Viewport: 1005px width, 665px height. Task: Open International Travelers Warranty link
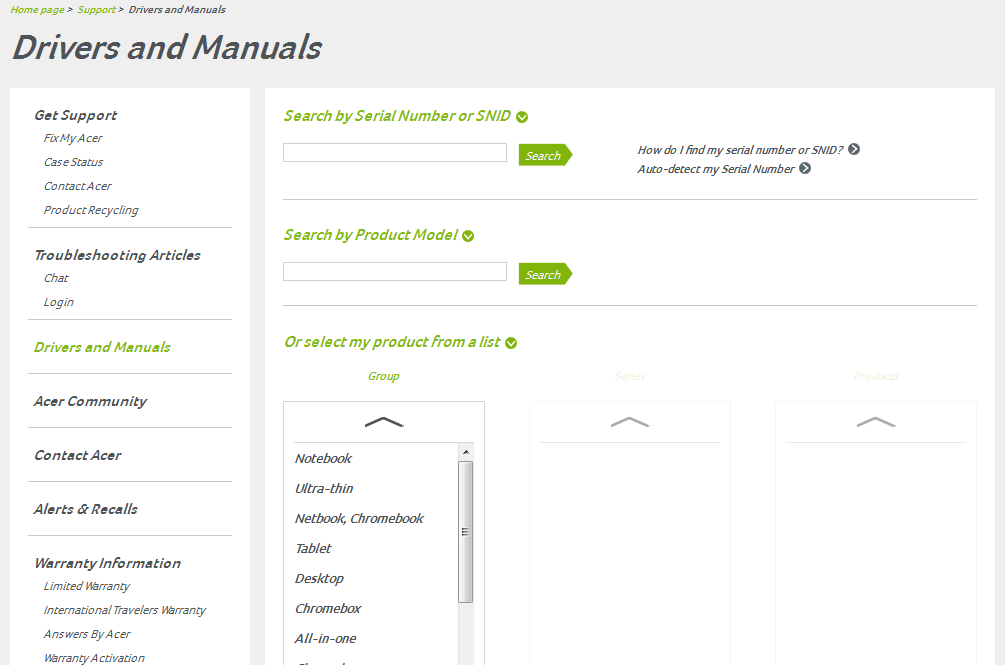point(125,610)
